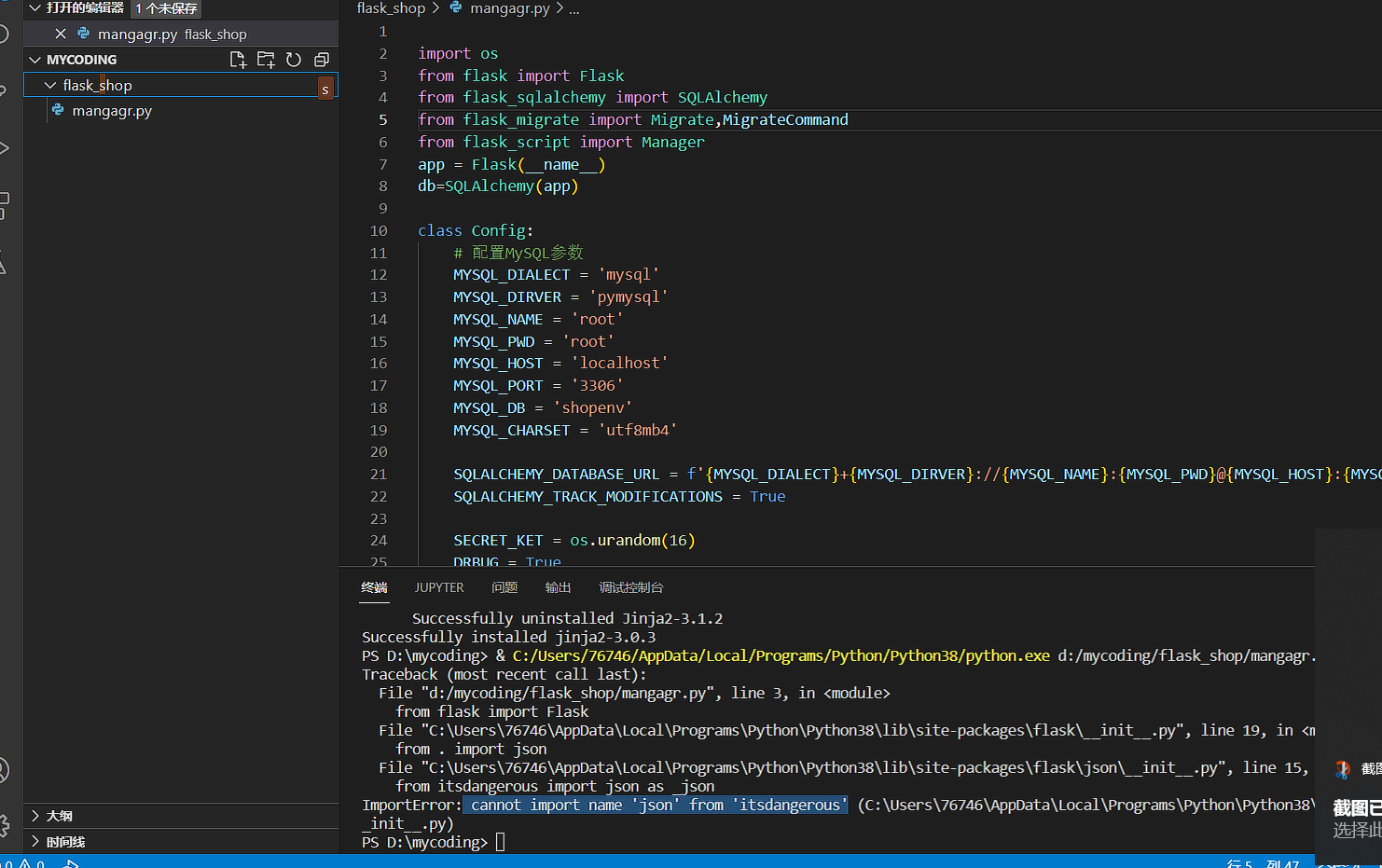Click the Python icon beside mangagr.py in tree
1382x868 pixels.
[58, 110]
